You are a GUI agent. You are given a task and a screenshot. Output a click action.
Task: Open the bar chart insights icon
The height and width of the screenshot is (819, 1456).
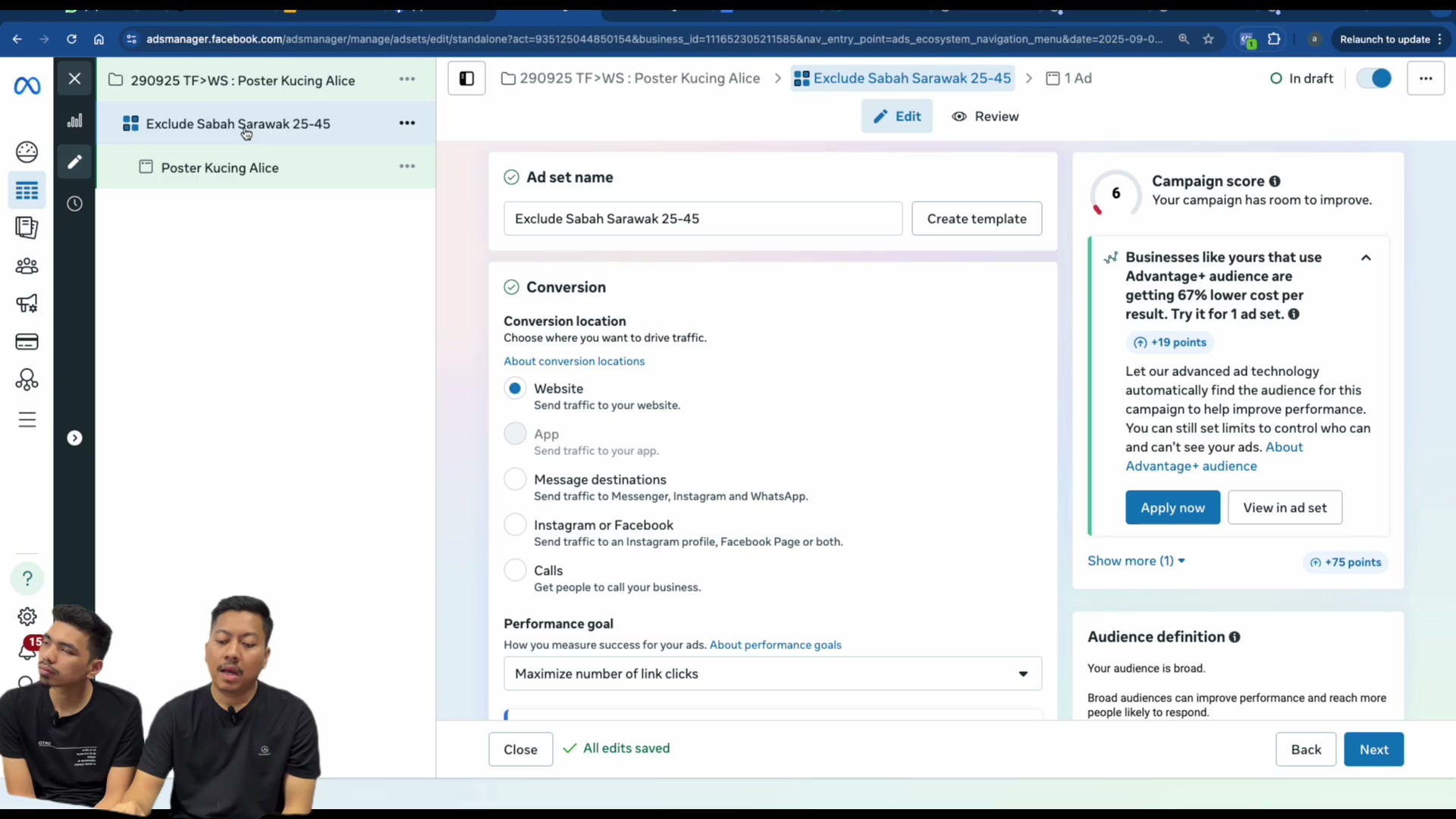[x=74, y=121]
